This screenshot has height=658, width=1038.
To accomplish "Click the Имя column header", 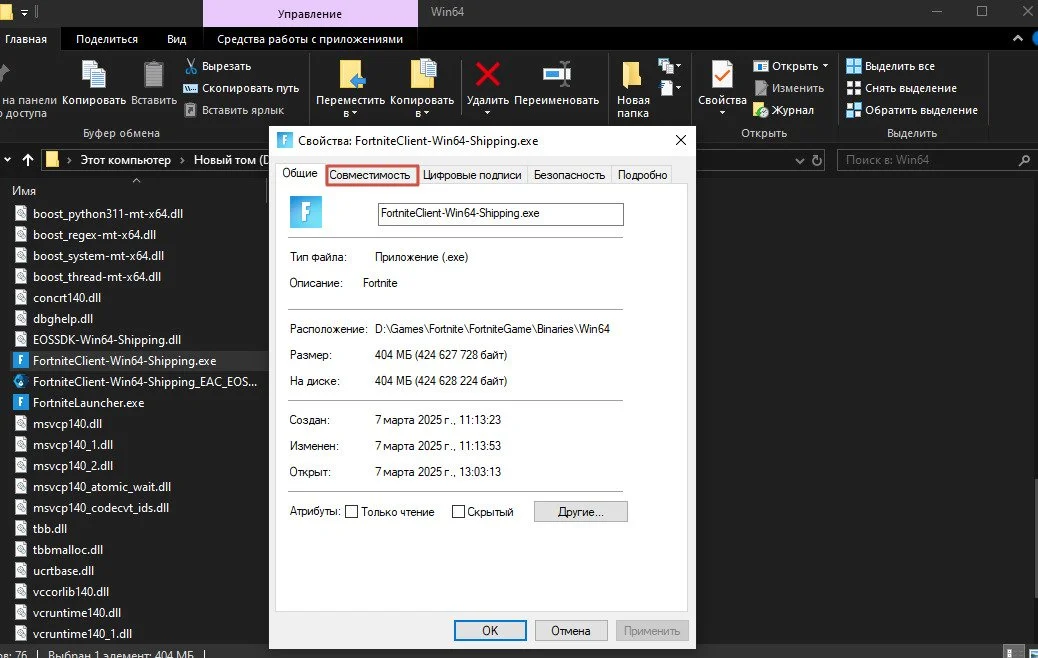I will click(24, 191).
